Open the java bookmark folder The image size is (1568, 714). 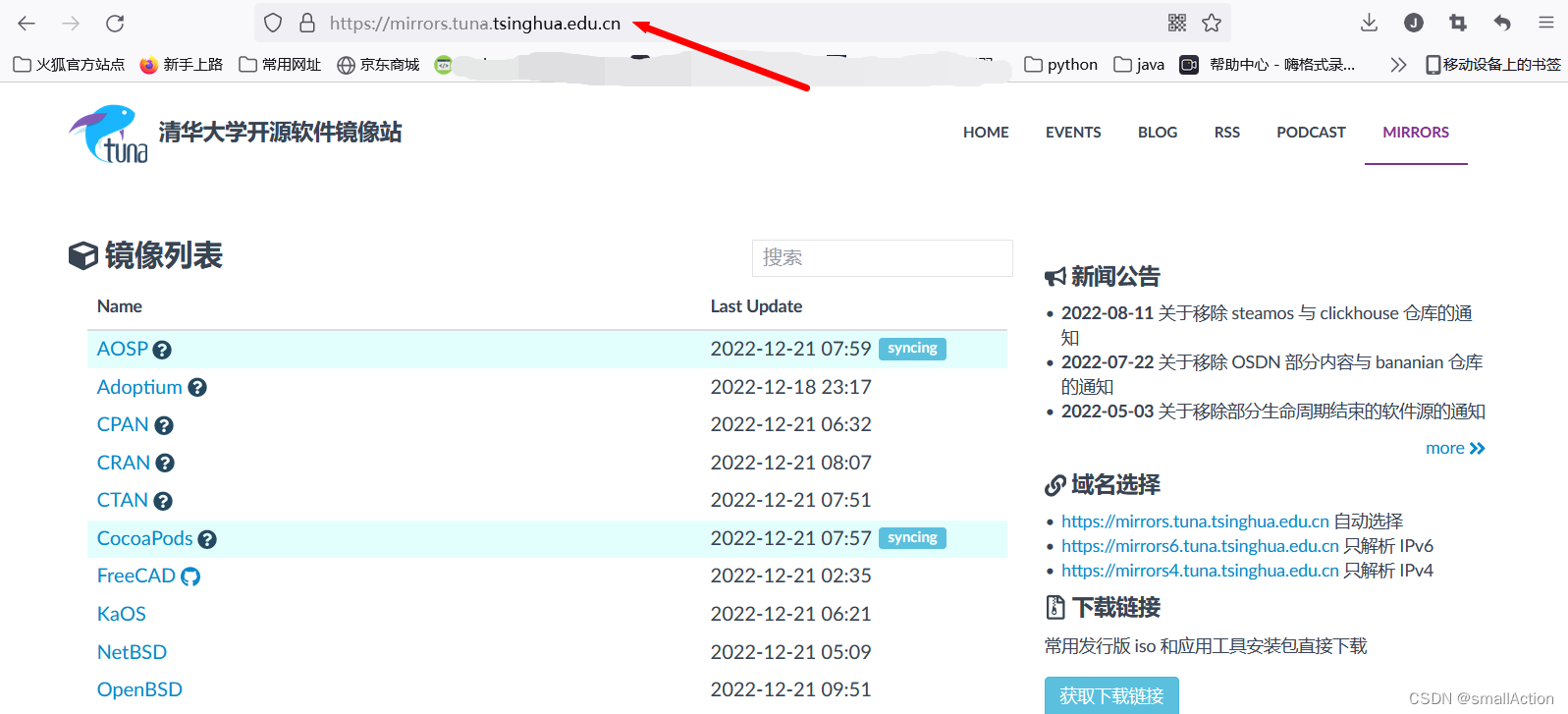click(x=1140, y=65)
